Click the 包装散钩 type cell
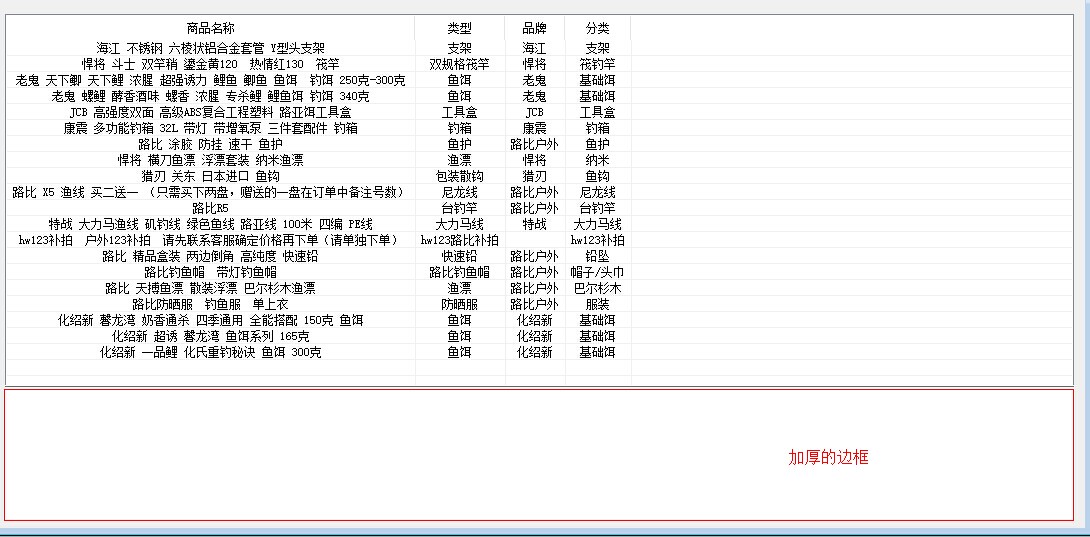Screen dimensions: 1090x537 pos(459,176)
